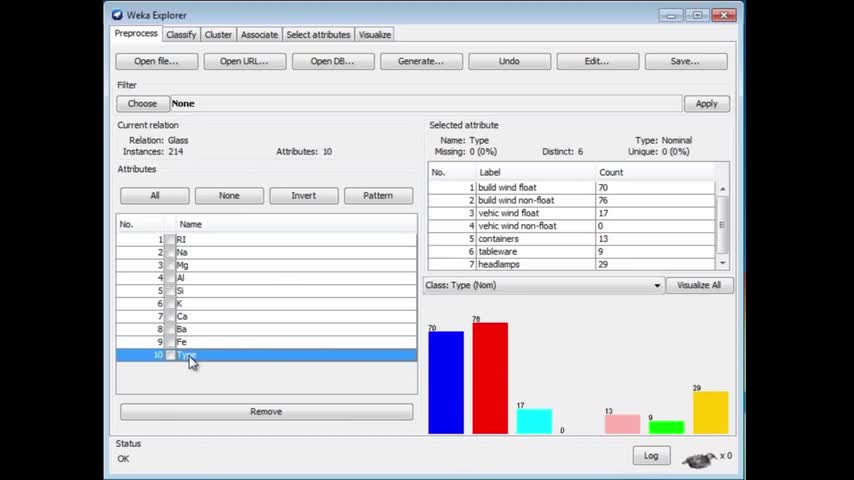
Task: Switch to the Cluster tab
Action: (x=218, y=34)
